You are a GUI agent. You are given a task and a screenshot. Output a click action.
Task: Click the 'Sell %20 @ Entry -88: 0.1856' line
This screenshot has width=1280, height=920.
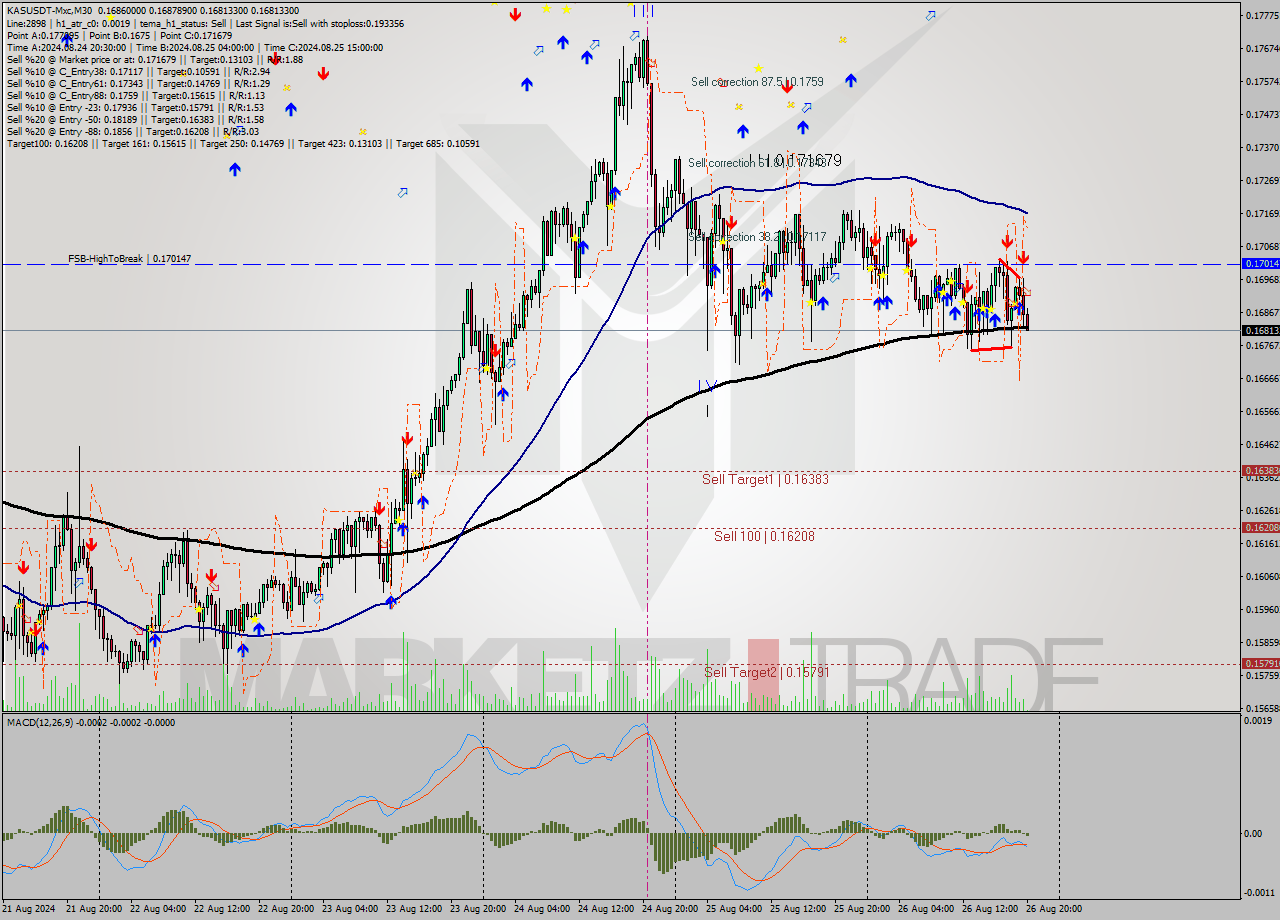click(132, 131)
